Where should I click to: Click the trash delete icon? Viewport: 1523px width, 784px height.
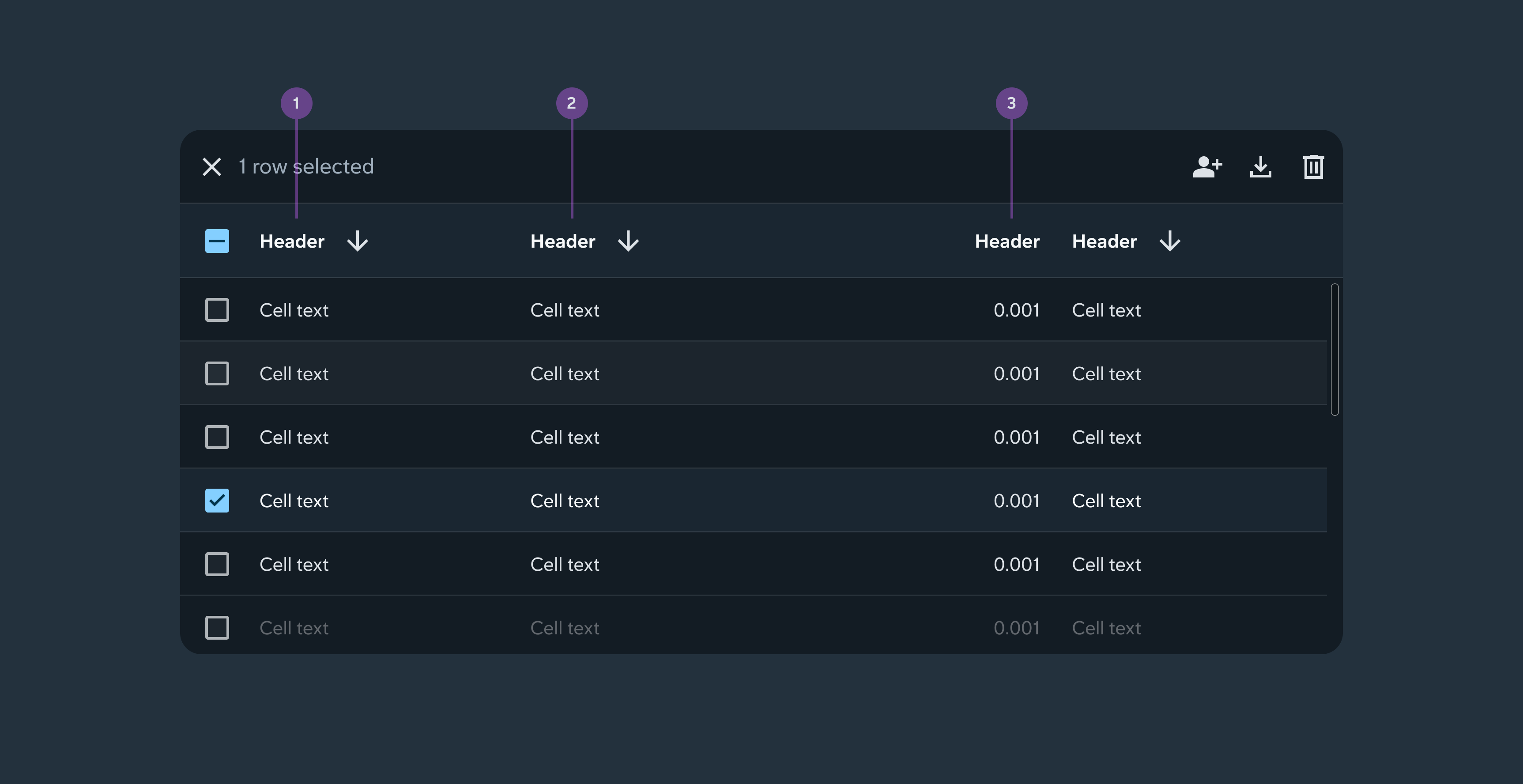(1313, 167)
